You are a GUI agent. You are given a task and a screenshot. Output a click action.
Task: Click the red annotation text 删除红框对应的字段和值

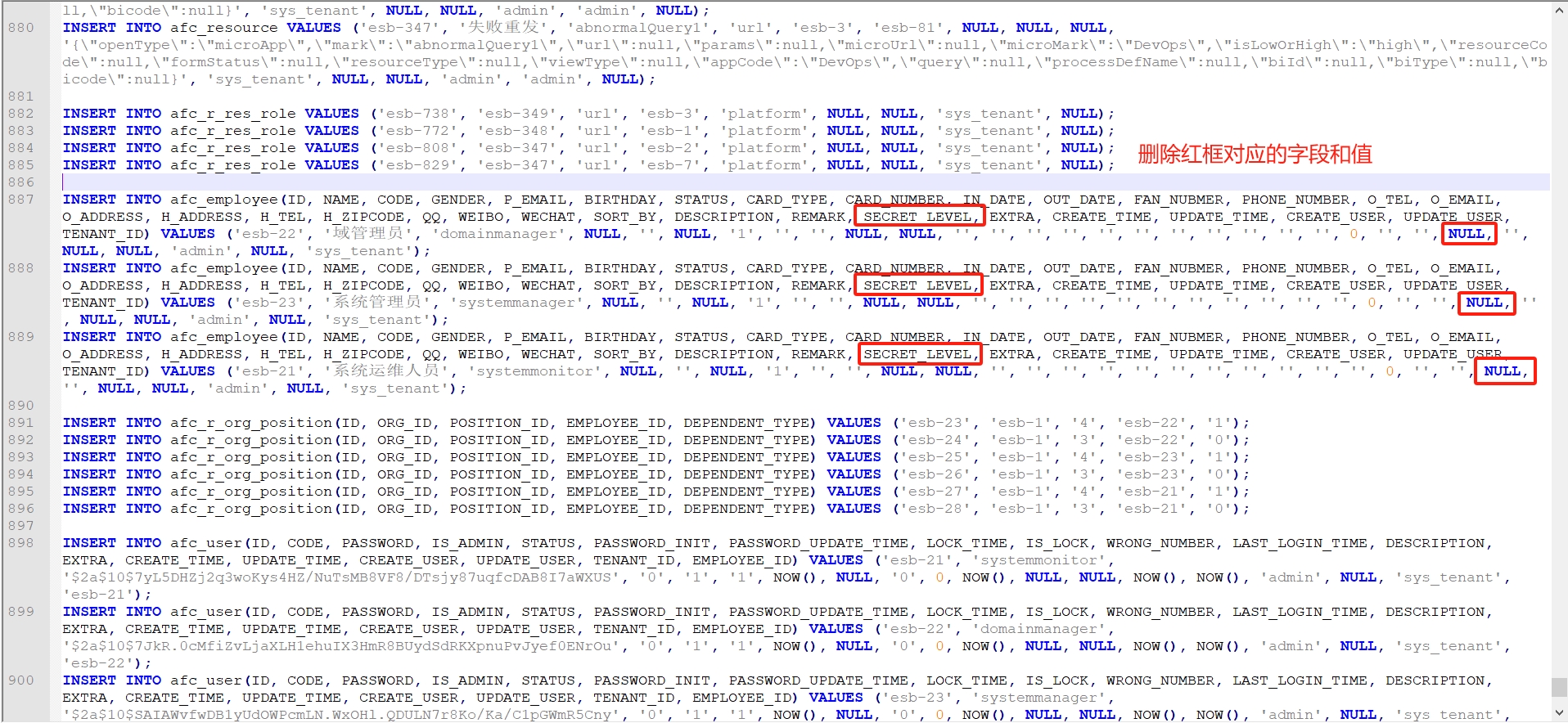point(1254,155)
